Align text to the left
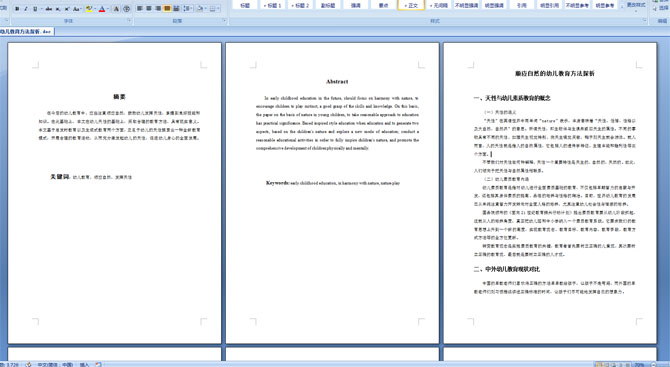The height and width of the screenshot is (367, 670). coord(139,8)
